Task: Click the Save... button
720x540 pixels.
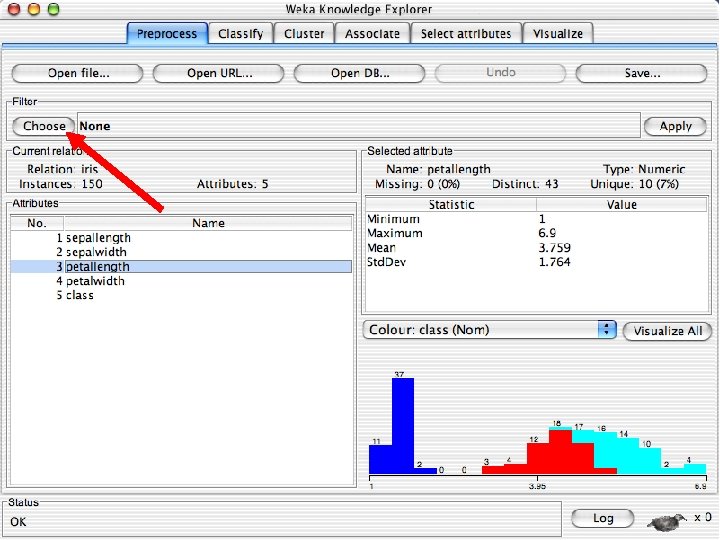Action: pyautogui.click(x=641, y=73)
